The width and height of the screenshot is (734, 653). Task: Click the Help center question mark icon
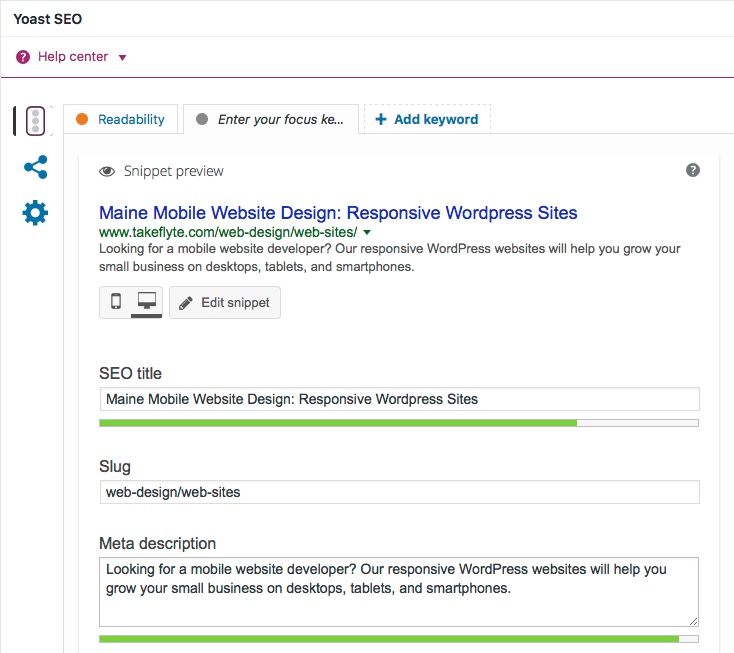(23, 57)
